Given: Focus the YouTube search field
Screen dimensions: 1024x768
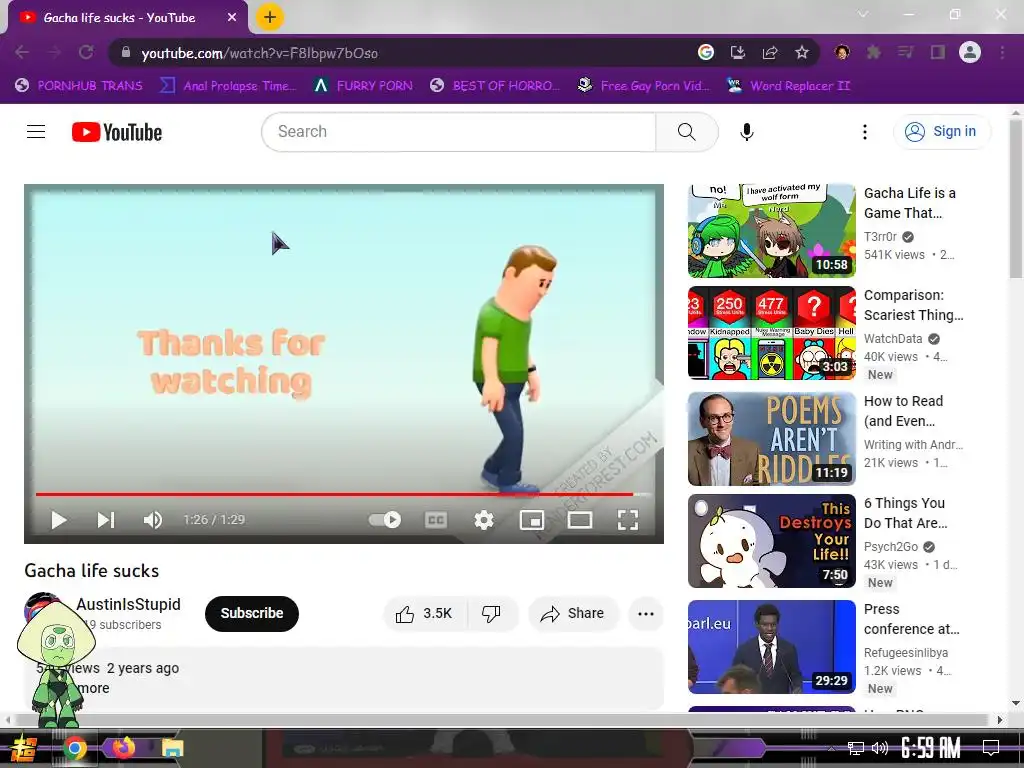Looking at the screenshot, I should pyautogui.click(x=458, y=132).
